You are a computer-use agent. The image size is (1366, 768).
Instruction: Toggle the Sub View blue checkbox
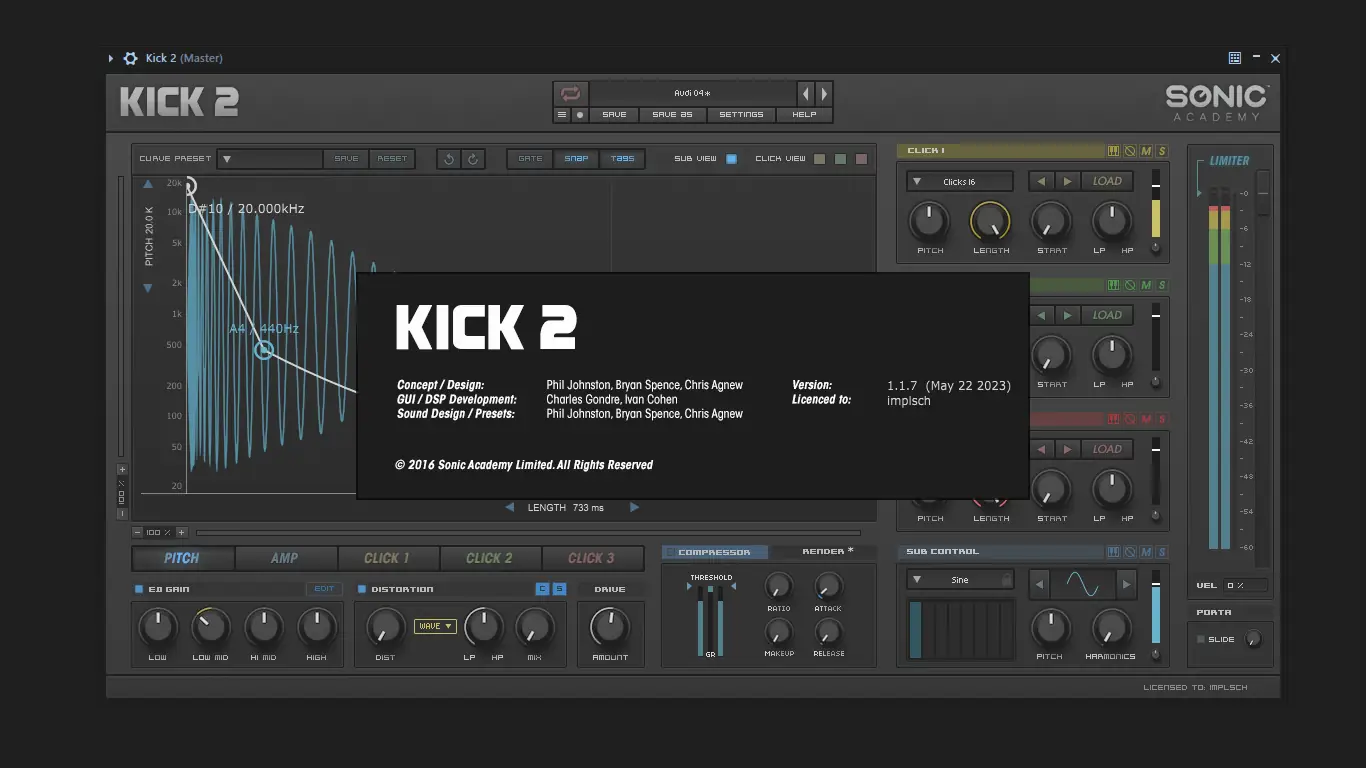pyautogui.click(x=731, y=159)
